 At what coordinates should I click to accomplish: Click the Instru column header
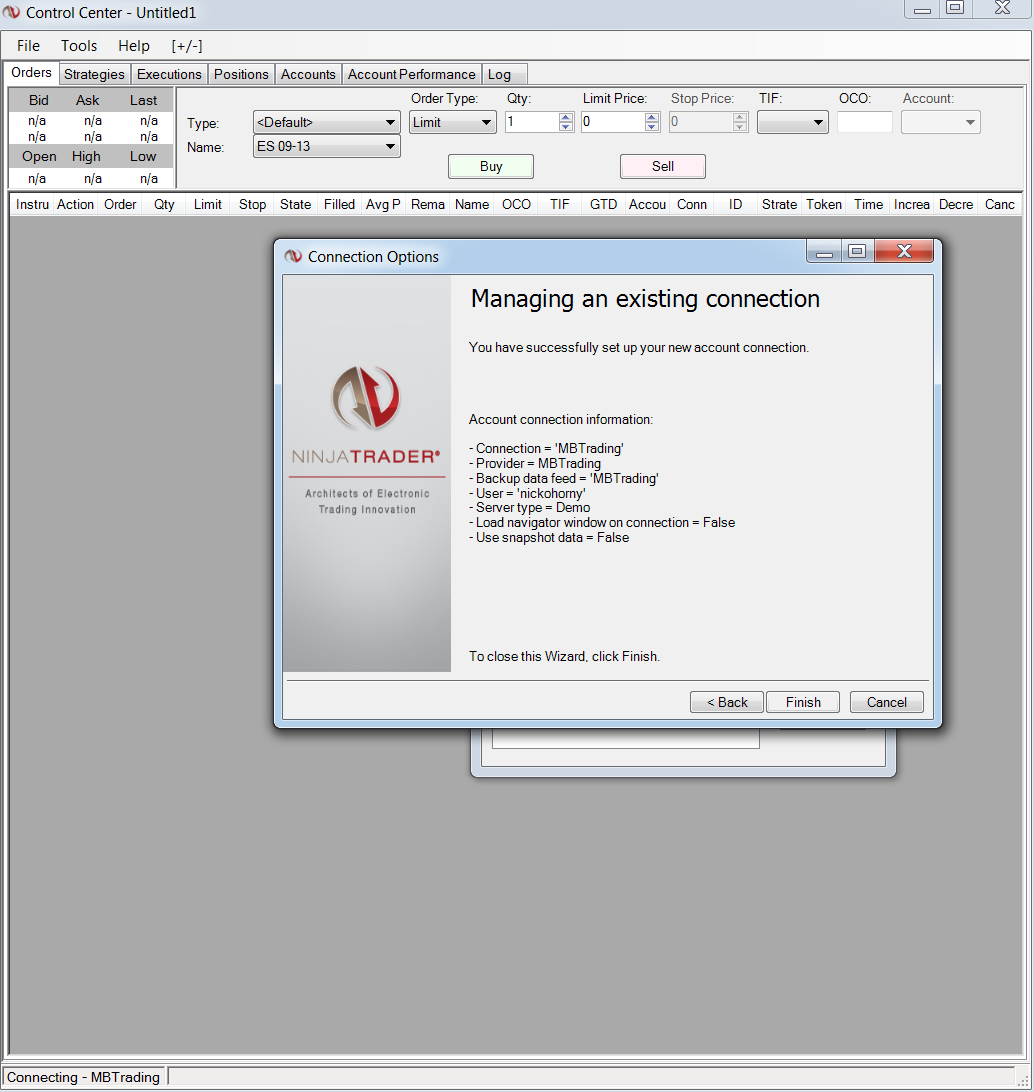click(x=32, y=204)
